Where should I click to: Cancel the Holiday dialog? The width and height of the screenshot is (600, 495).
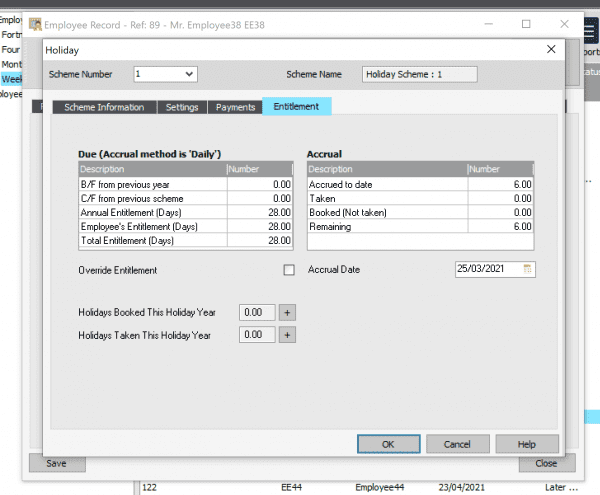pyautogui.click(x=458, y=444)
